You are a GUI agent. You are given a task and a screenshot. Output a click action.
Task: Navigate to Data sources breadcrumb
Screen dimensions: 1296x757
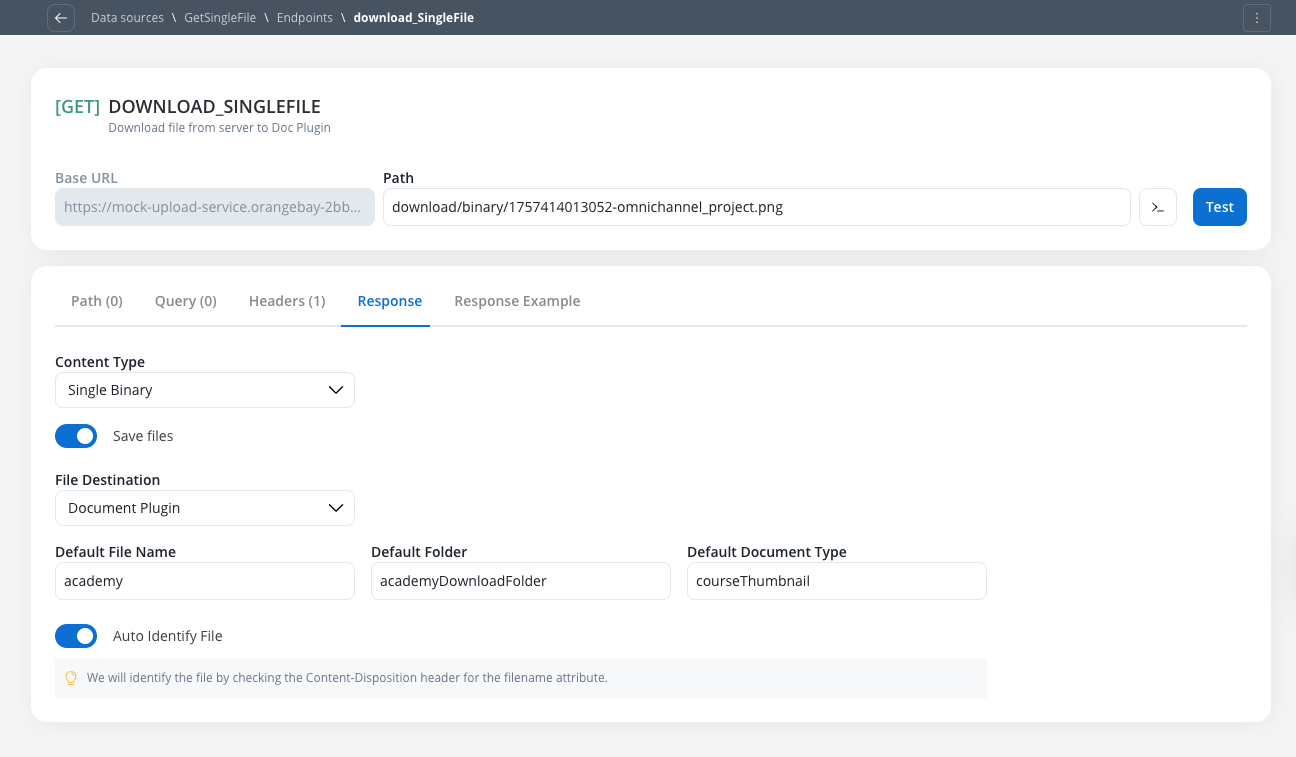127,18
